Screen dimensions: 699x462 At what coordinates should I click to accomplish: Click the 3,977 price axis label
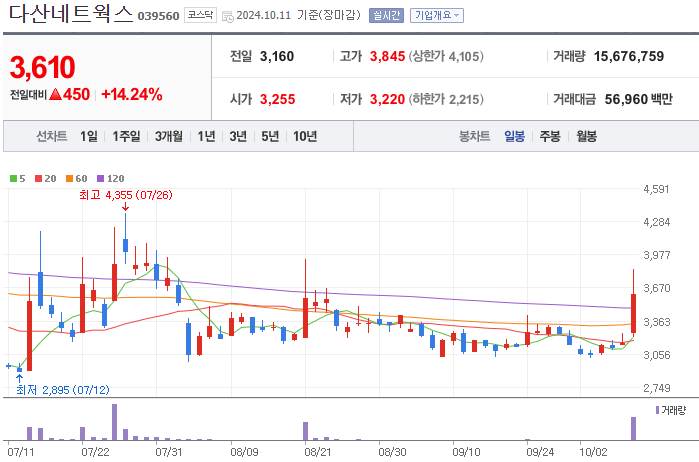click(x=656, y=255)
